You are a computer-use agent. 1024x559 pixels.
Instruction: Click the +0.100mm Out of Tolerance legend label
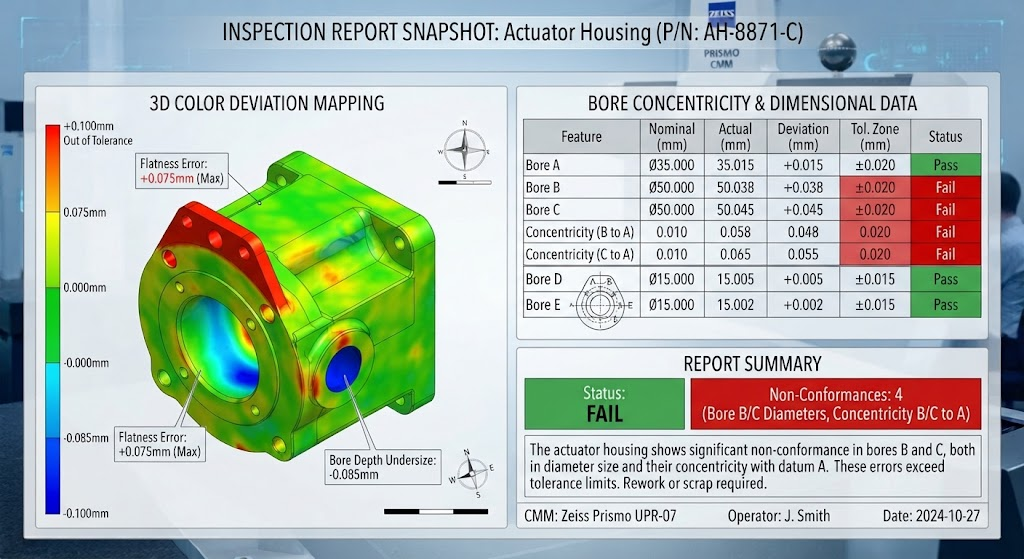coord(98,133)
